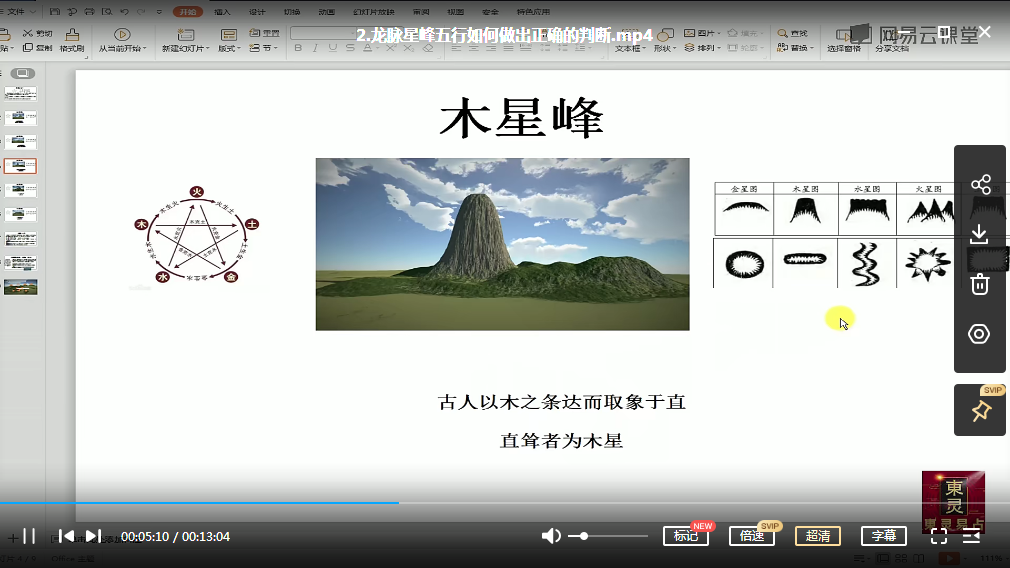Click the 标记 mark button
Image resolution: width=1010 pixels, height=568 pixels.
pyautogui.click(x=686, y=536)
